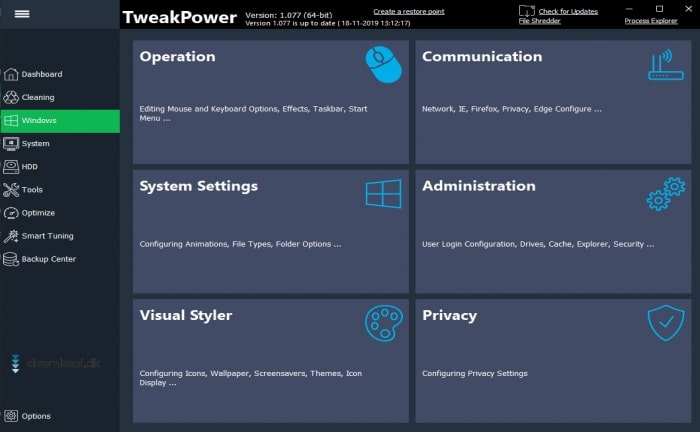This screenshot has width=700, height=432.
Task: Click 'User Login Configuration, Drives' description
Action: coord(538,244)
